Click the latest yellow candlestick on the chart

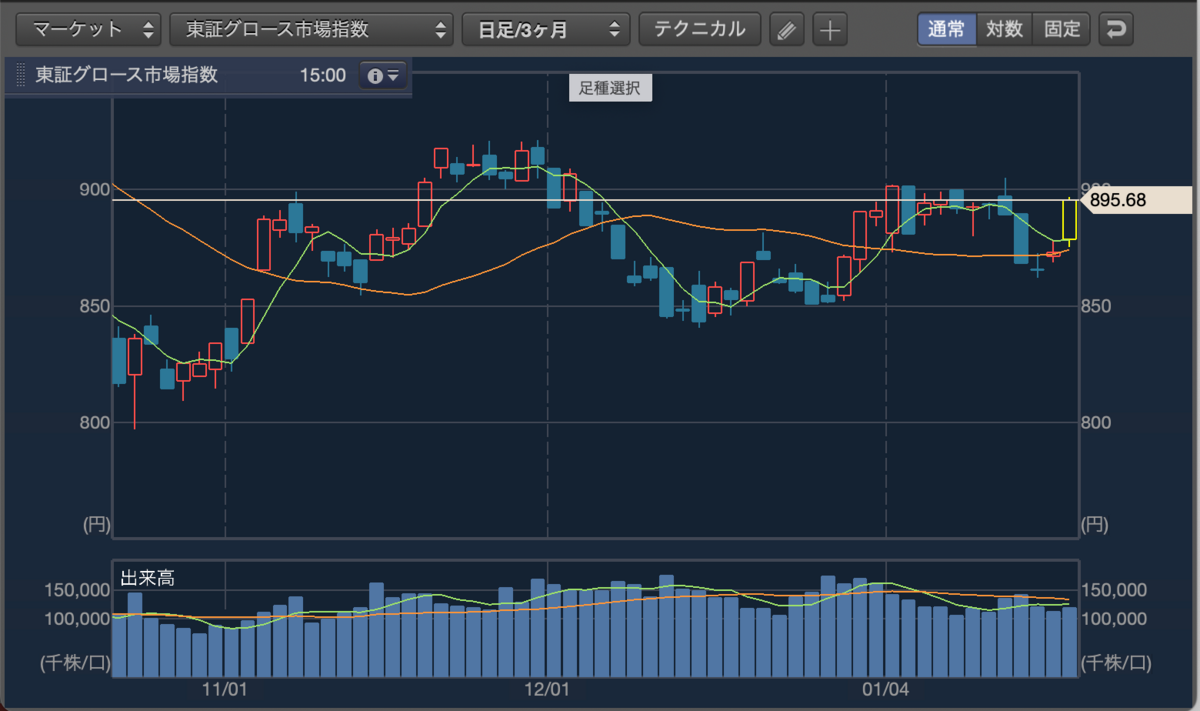[1069, 219]
